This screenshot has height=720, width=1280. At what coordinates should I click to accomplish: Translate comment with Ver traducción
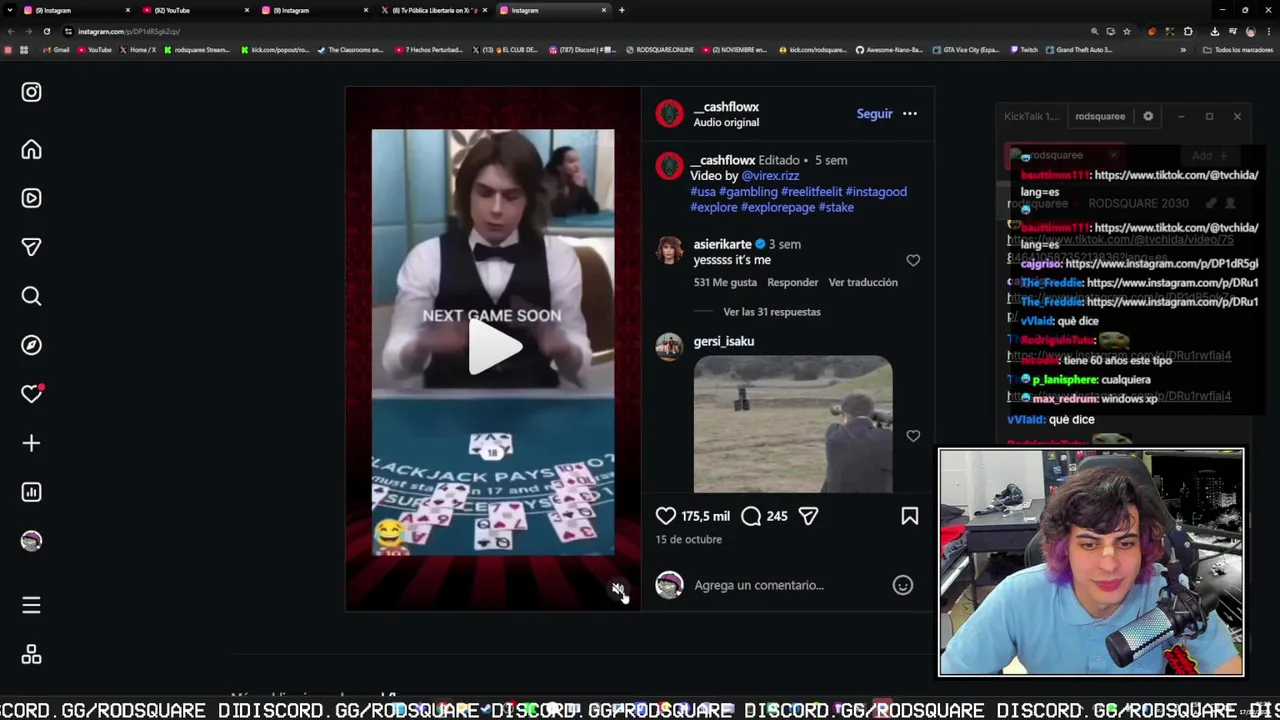pyautogui.click(x=863, y=283)
